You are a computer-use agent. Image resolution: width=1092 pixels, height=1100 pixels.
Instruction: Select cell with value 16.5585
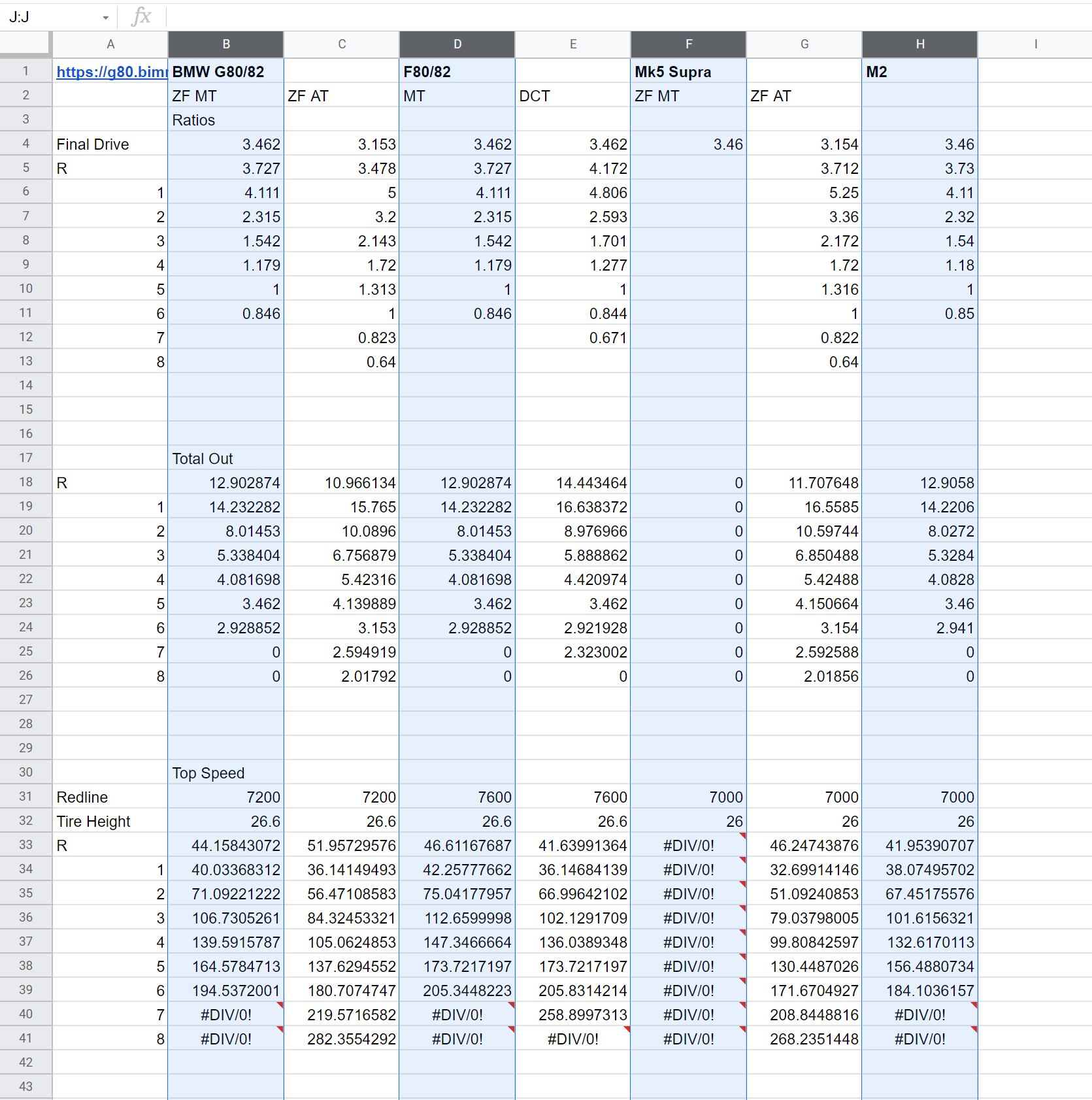pos(804,507)
